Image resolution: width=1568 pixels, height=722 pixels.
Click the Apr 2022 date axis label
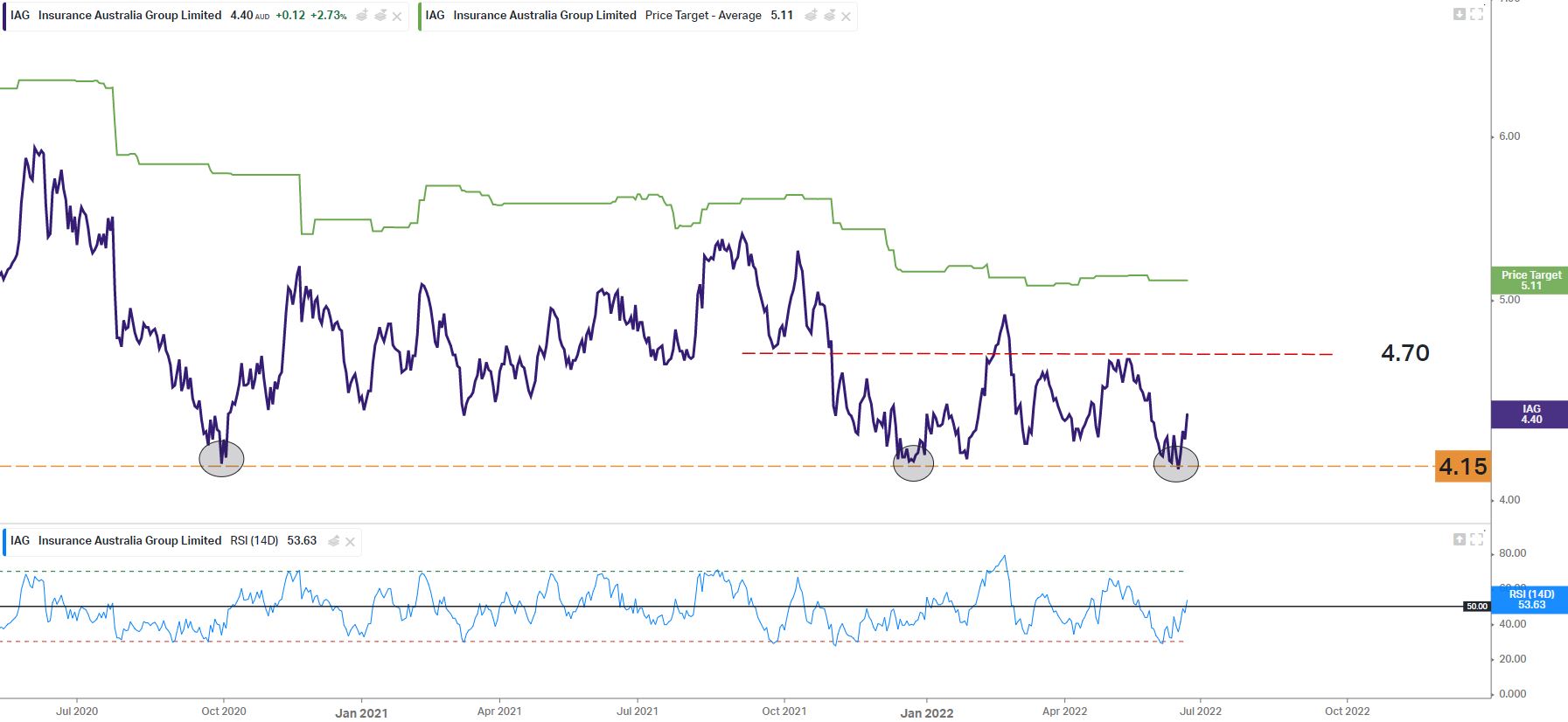tap(1065, 712)
